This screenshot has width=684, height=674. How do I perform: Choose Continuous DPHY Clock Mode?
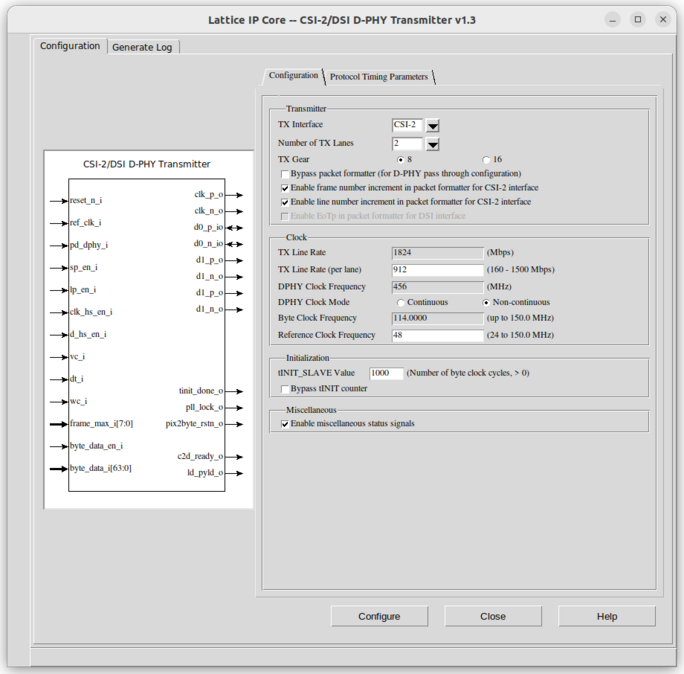401,302
